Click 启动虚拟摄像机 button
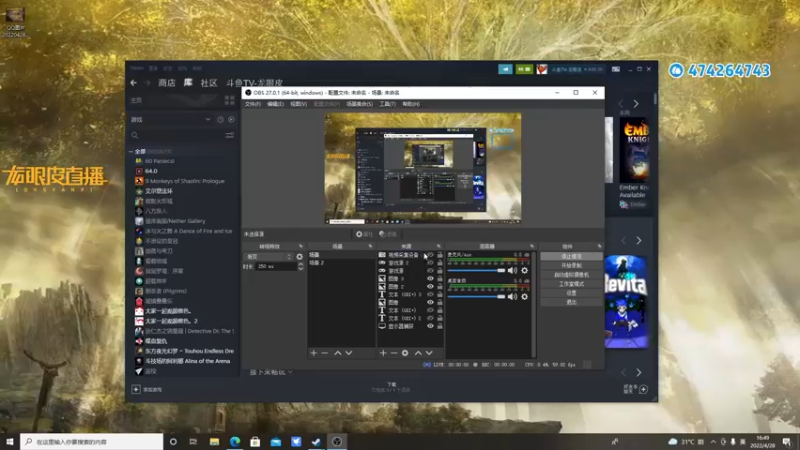This screenshot has width=800, height=450. [x=571, y=275]
